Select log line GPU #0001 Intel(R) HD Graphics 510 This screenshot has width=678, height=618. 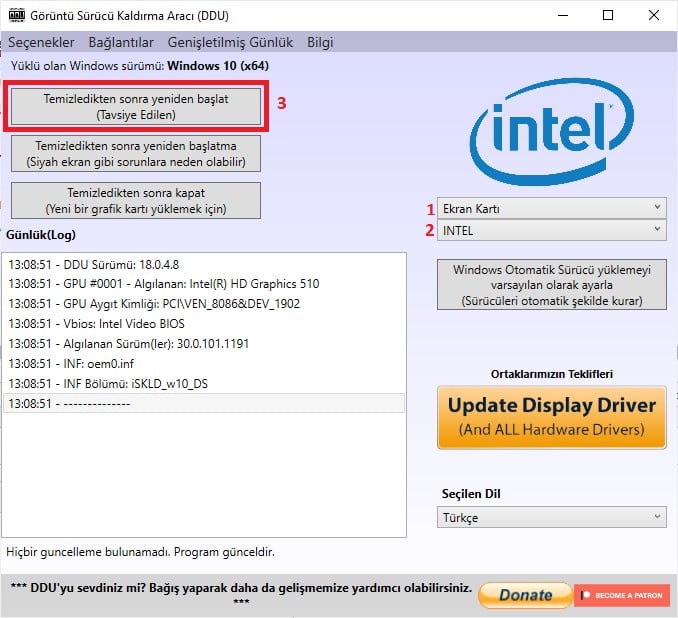click(204, 284)
